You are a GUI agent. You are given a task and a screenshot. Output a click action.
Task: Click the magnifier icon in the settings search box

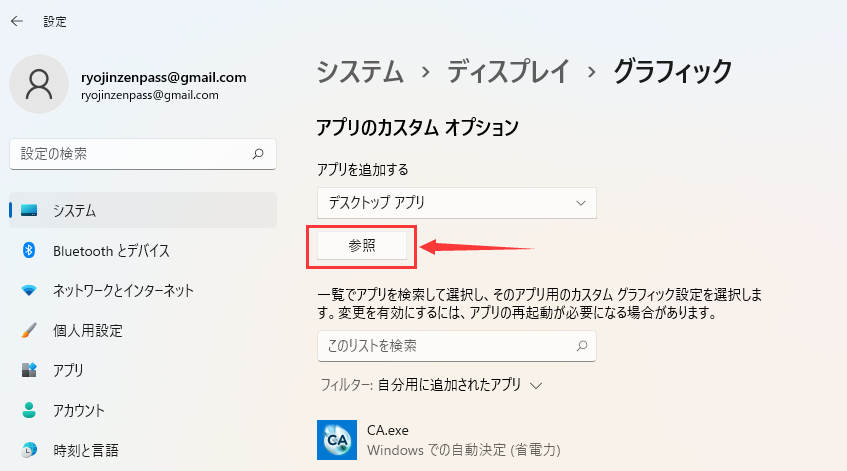[258, 154]
